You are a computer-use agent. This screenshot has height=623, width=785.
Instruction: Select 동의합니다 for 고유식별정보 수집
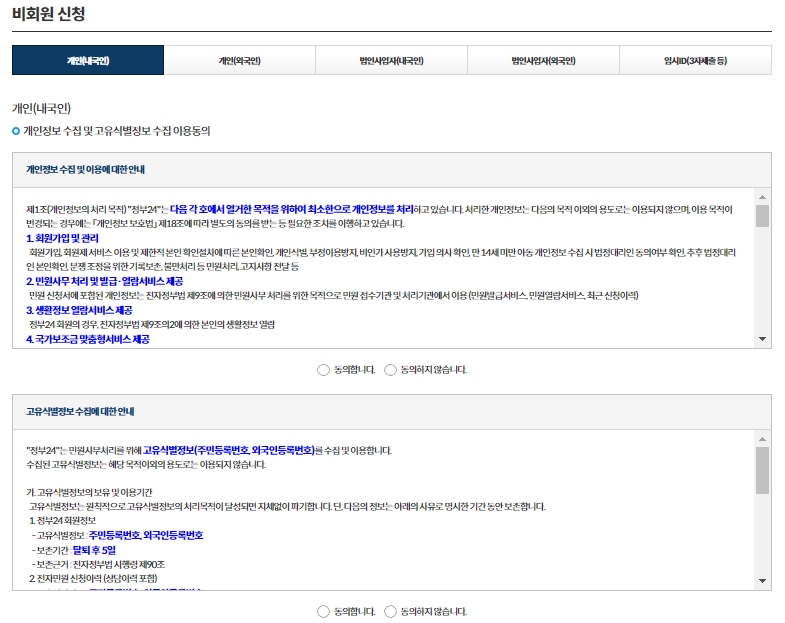click(323, 611)
